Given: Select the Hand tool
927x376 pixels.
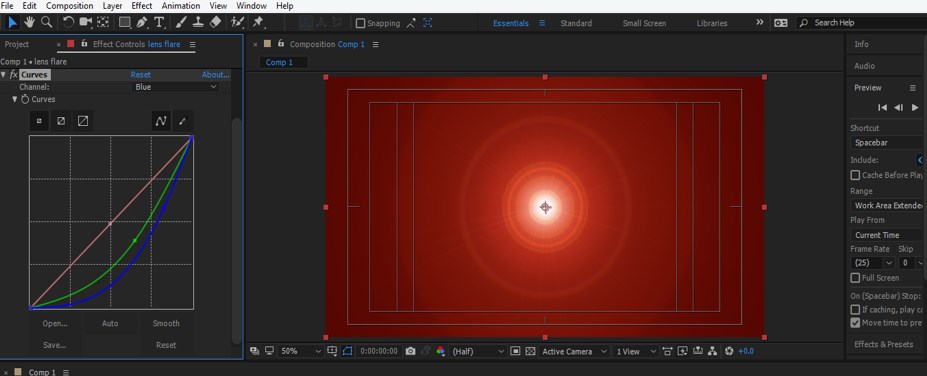Looking at the screenshot, I should coord(29,22).
